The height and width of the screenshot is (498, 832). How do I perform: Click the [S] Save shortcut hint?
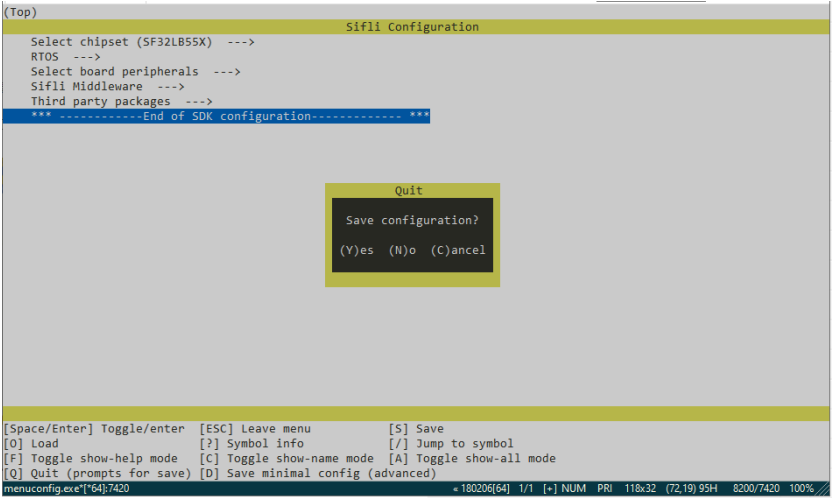[x=416, y=428]
